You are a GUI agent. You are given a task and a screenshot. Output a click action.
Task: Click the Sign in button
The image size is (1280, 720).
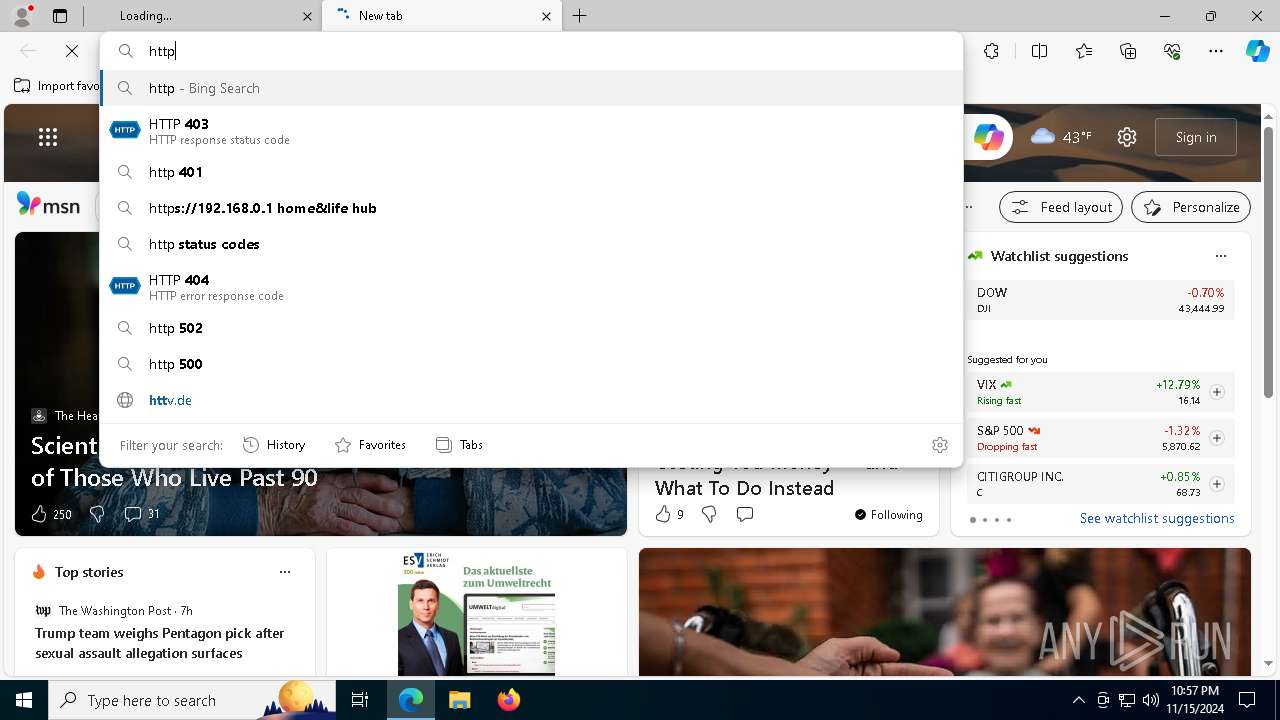click(x=1196, y=137)
